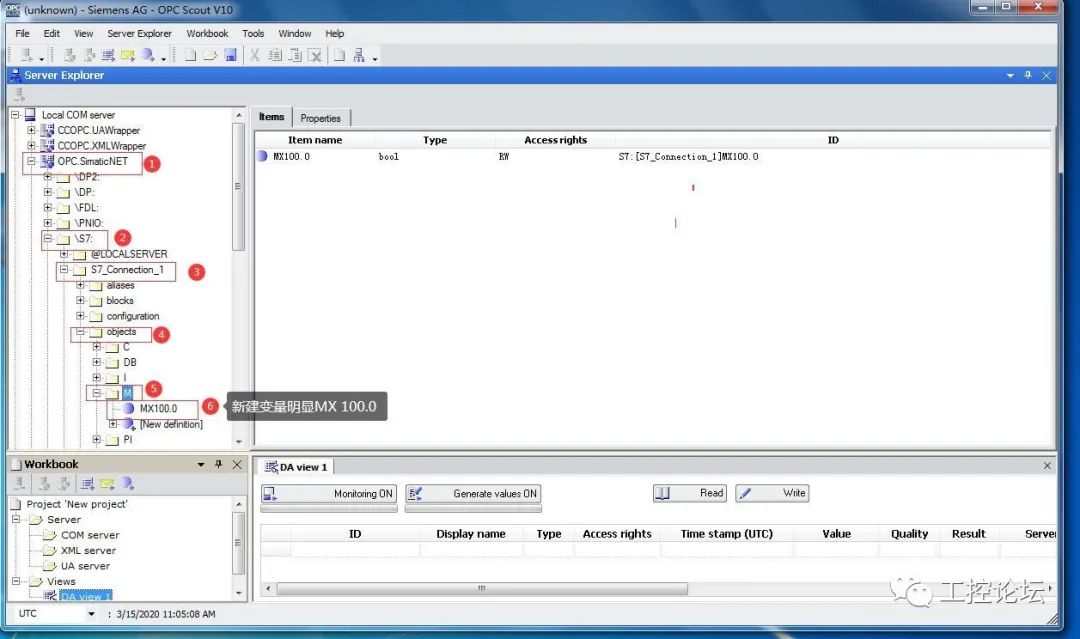Select COM server in Workbook tree

[x=90, y=535]
